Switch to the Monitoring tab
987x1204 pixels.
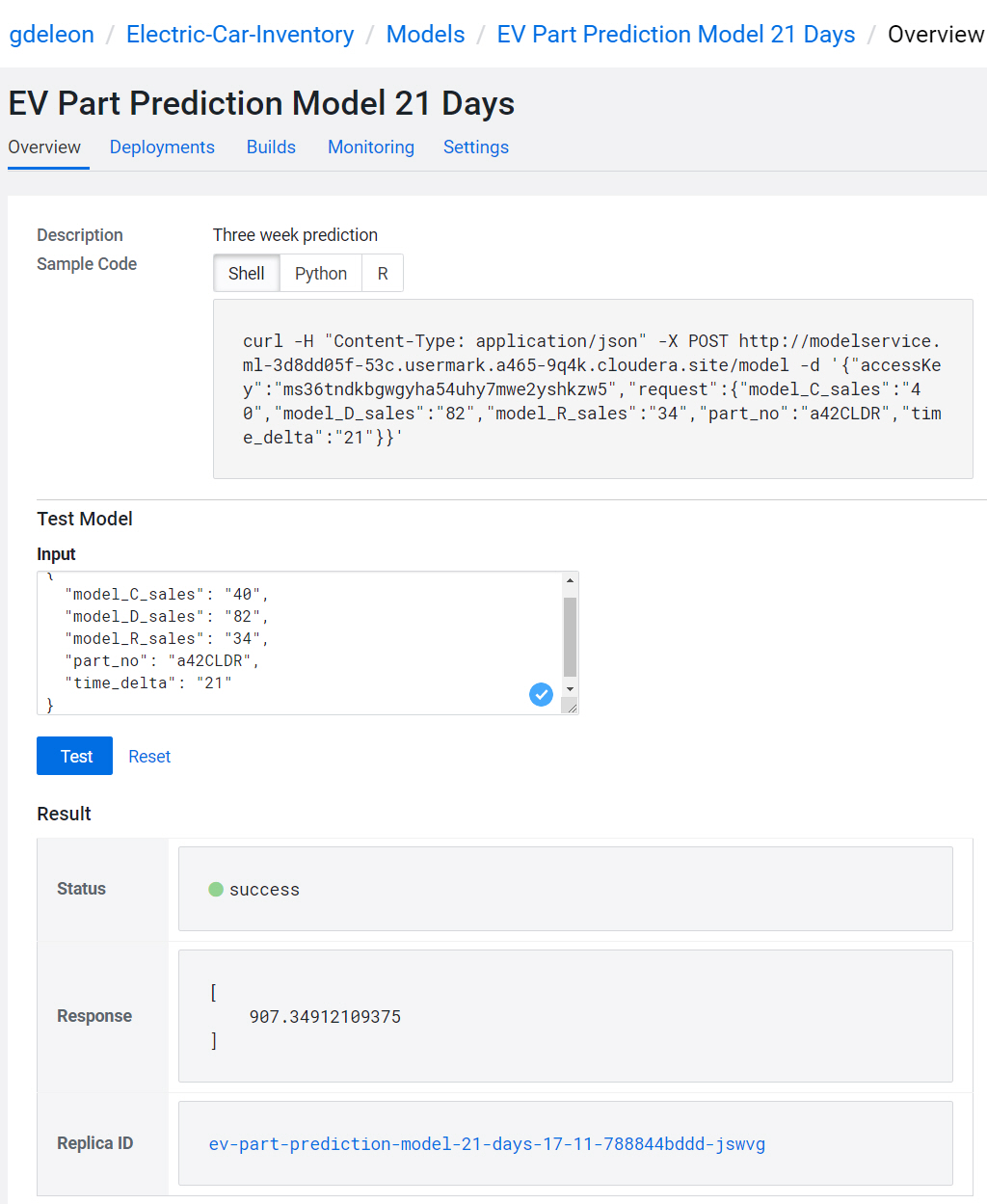point(371,147)
